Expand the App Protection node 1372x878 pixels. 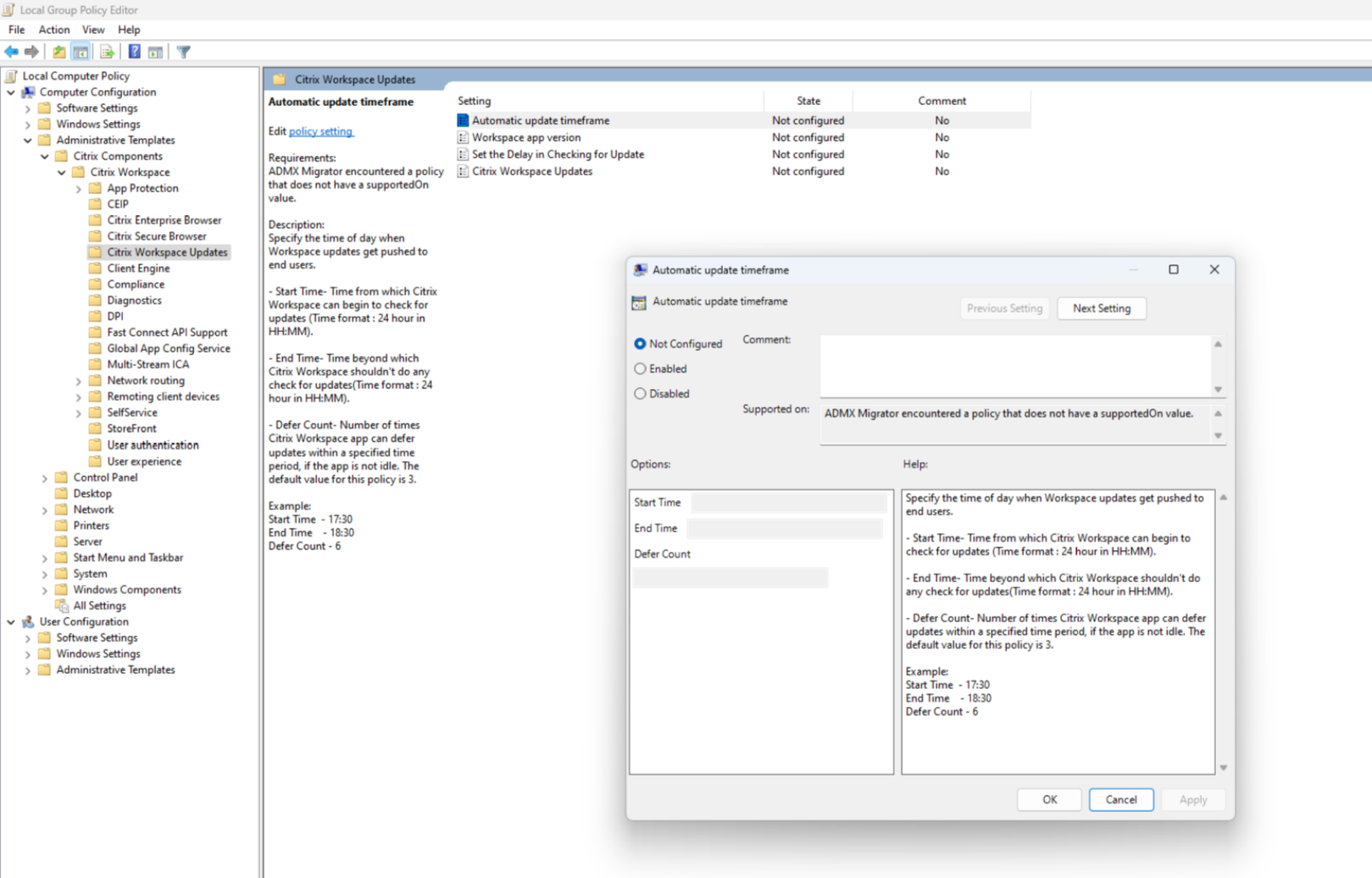point(77,187)
